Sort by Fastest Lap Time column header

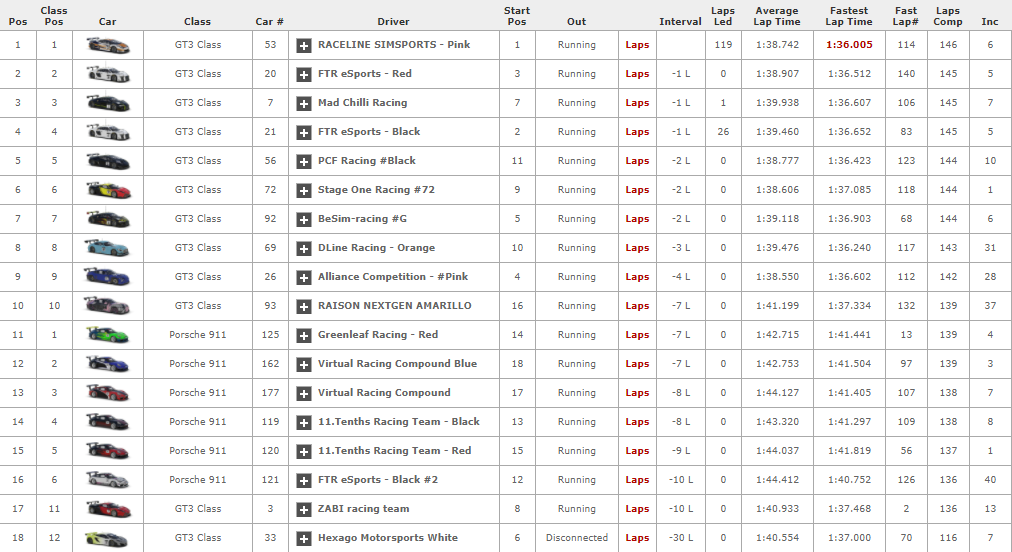tap(849, 16)
